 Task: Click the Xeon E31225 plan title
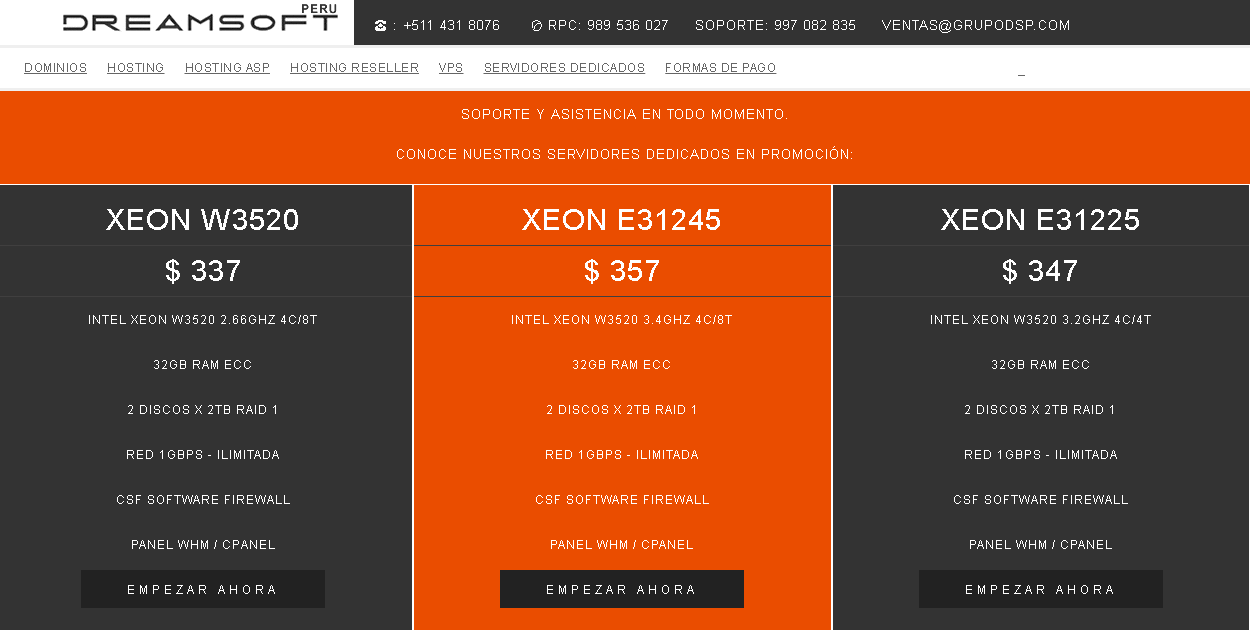(1041, 220)
